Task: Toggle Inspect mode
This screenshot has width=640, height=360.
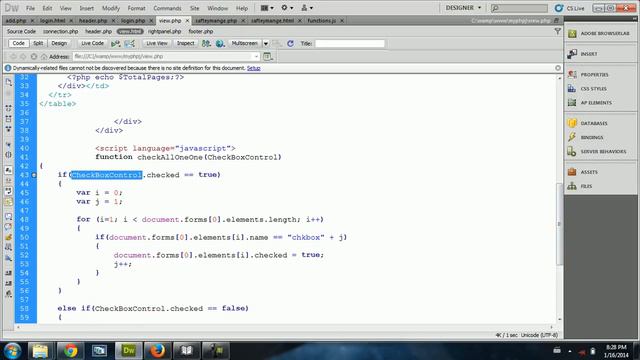Action: point(185,43)
